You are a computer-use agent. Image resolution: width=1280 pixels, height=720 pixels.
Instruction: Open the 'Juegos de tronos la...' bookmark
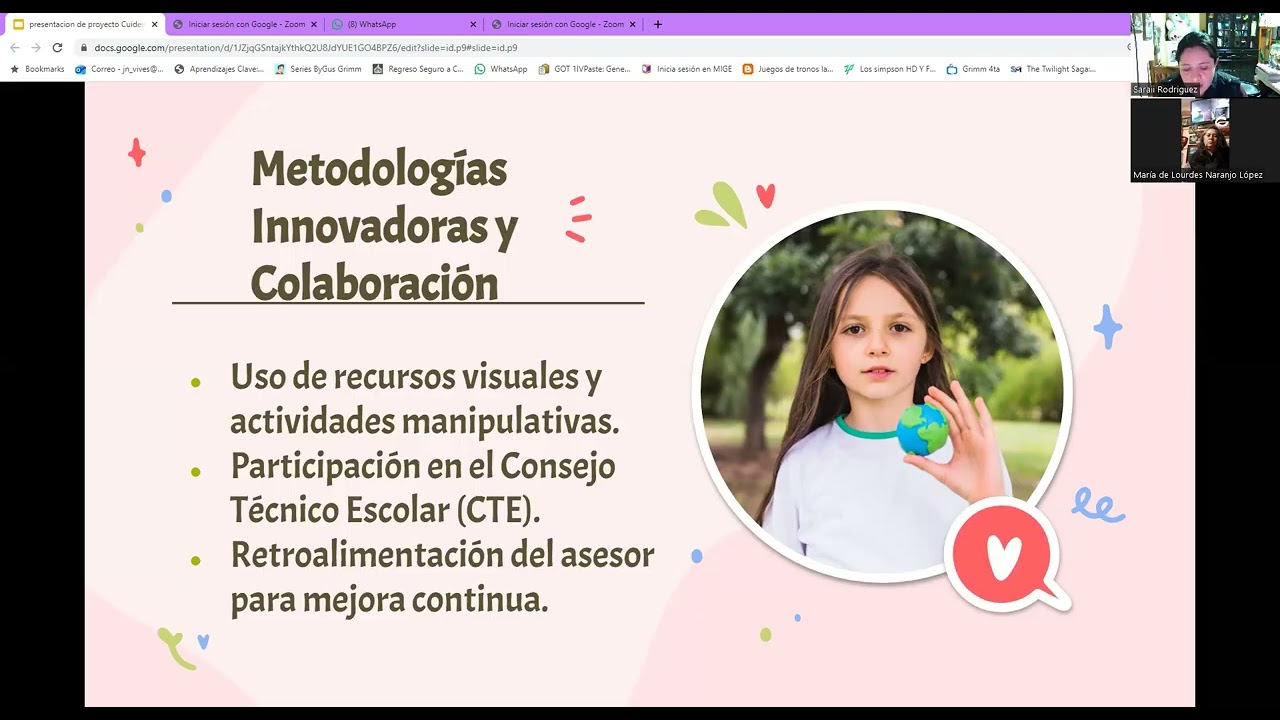coord(788,69)
